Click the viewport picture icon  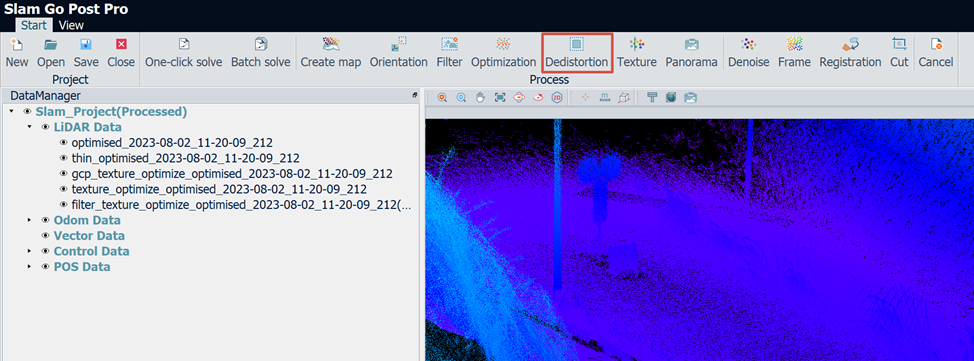pos(690,98)
